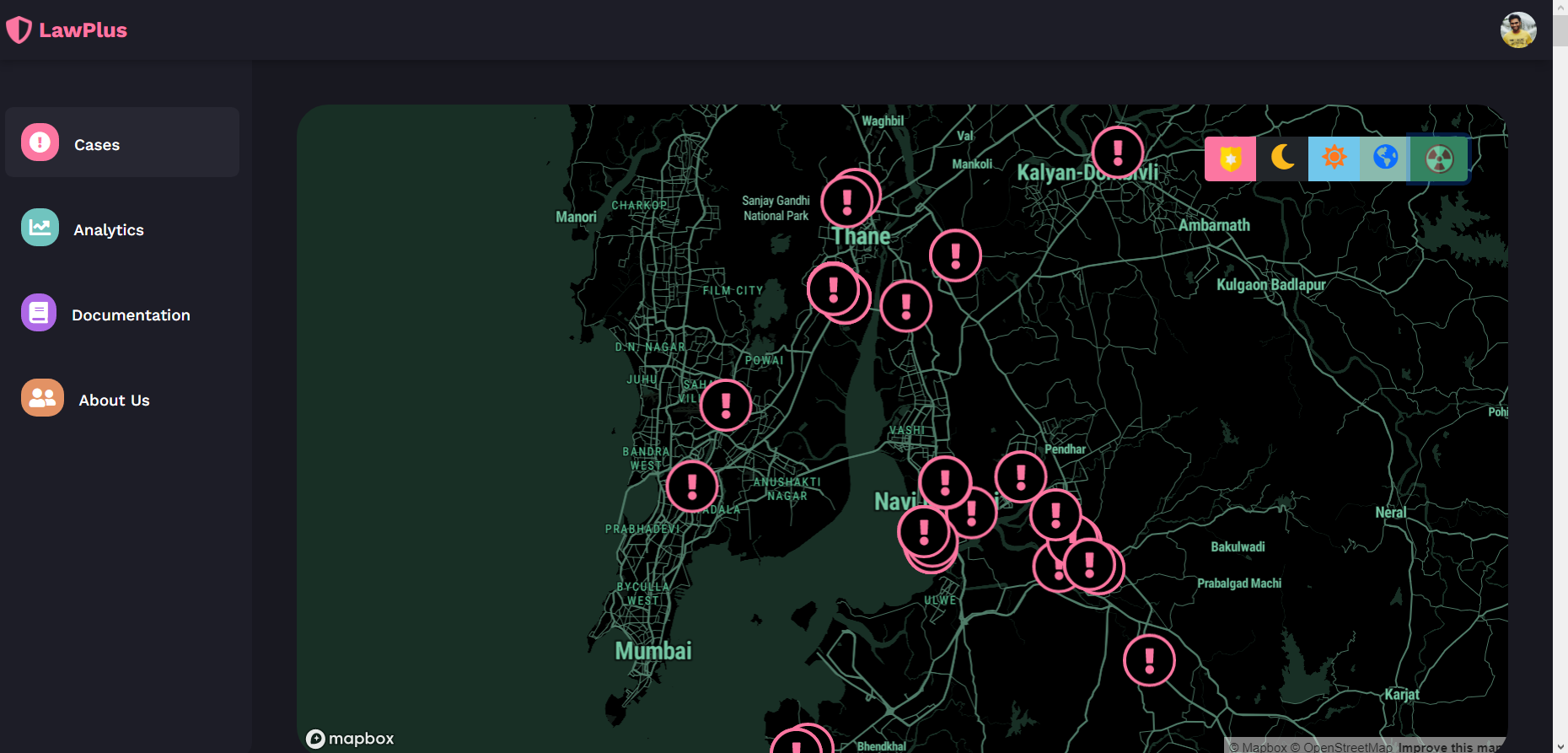Open the OpenStreetMap attribution link

[1341, 747]
